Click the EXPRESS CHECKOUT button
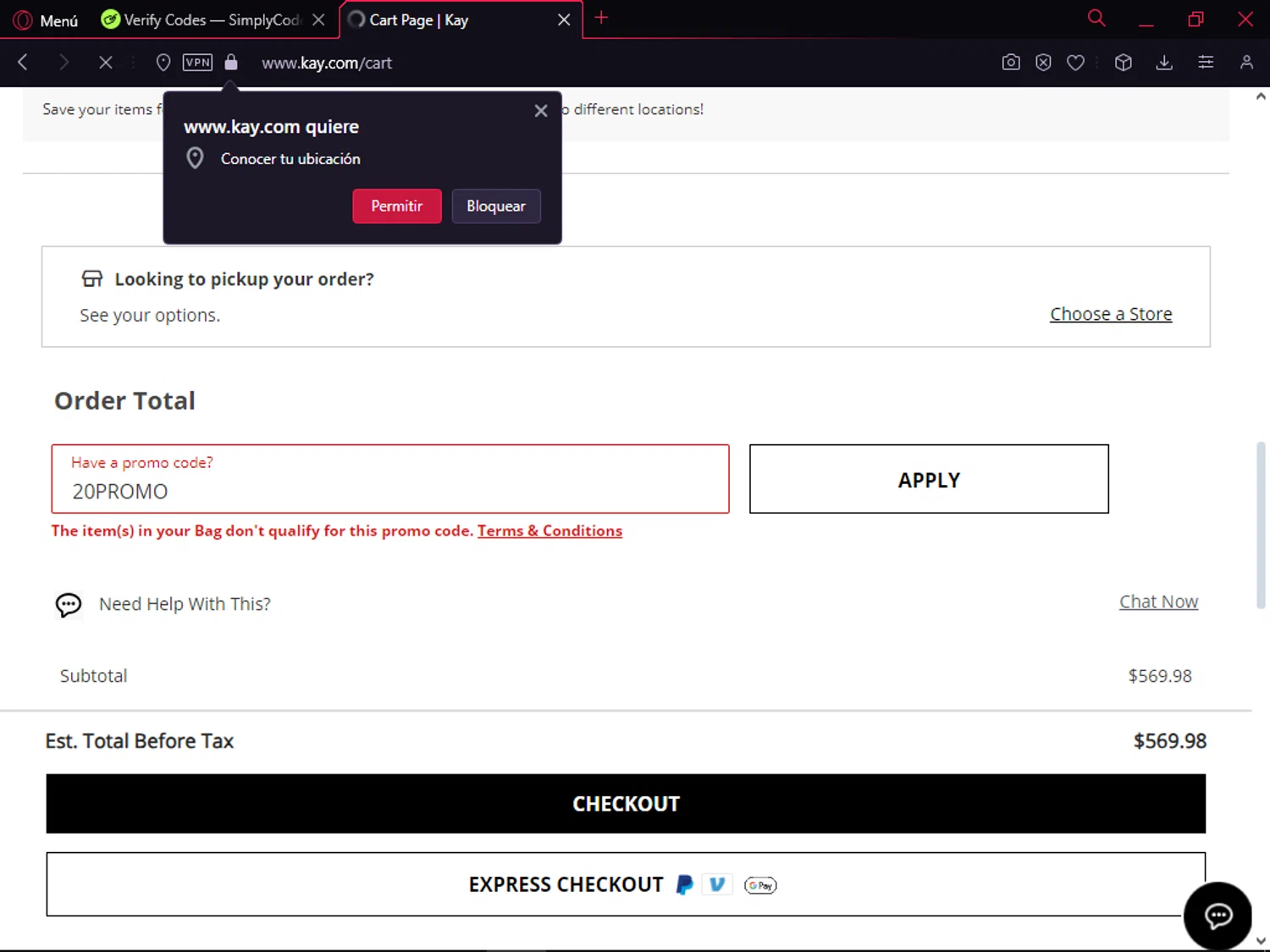 point(626,884)
